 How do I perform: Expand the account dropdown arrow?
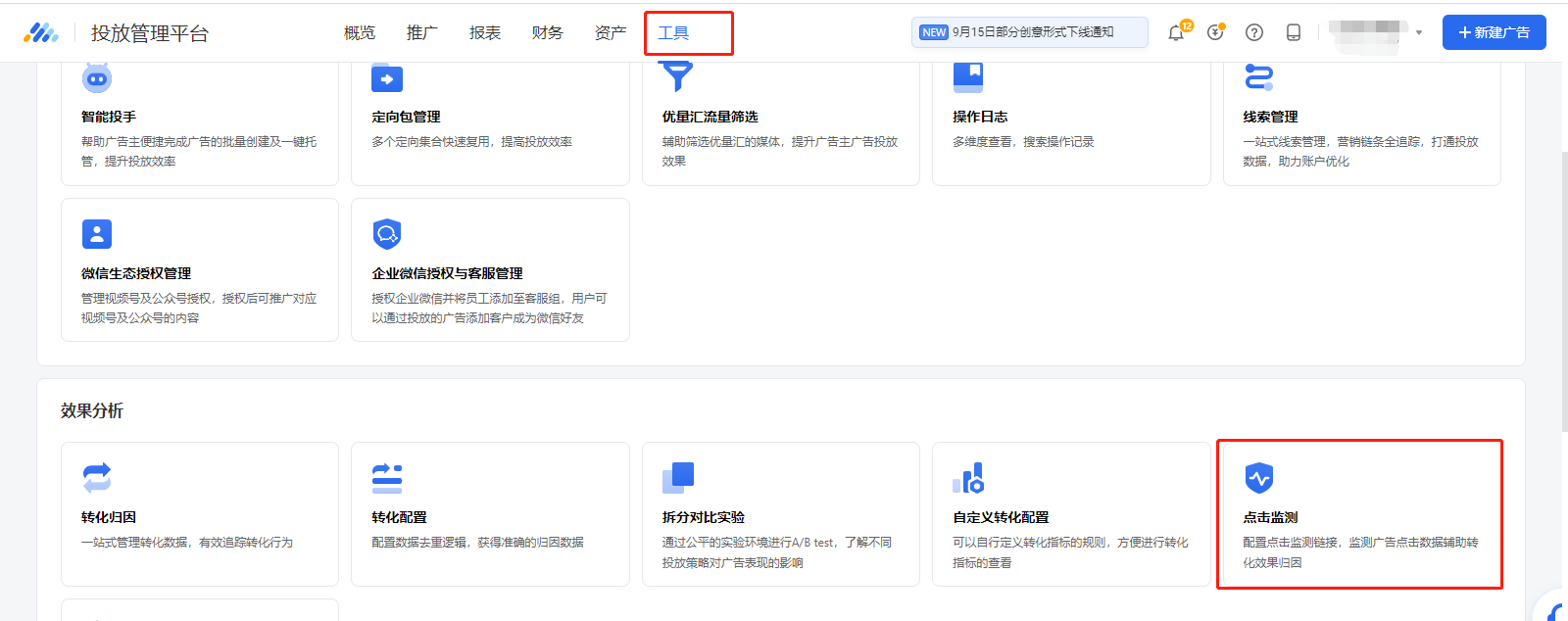point(1419,32)
